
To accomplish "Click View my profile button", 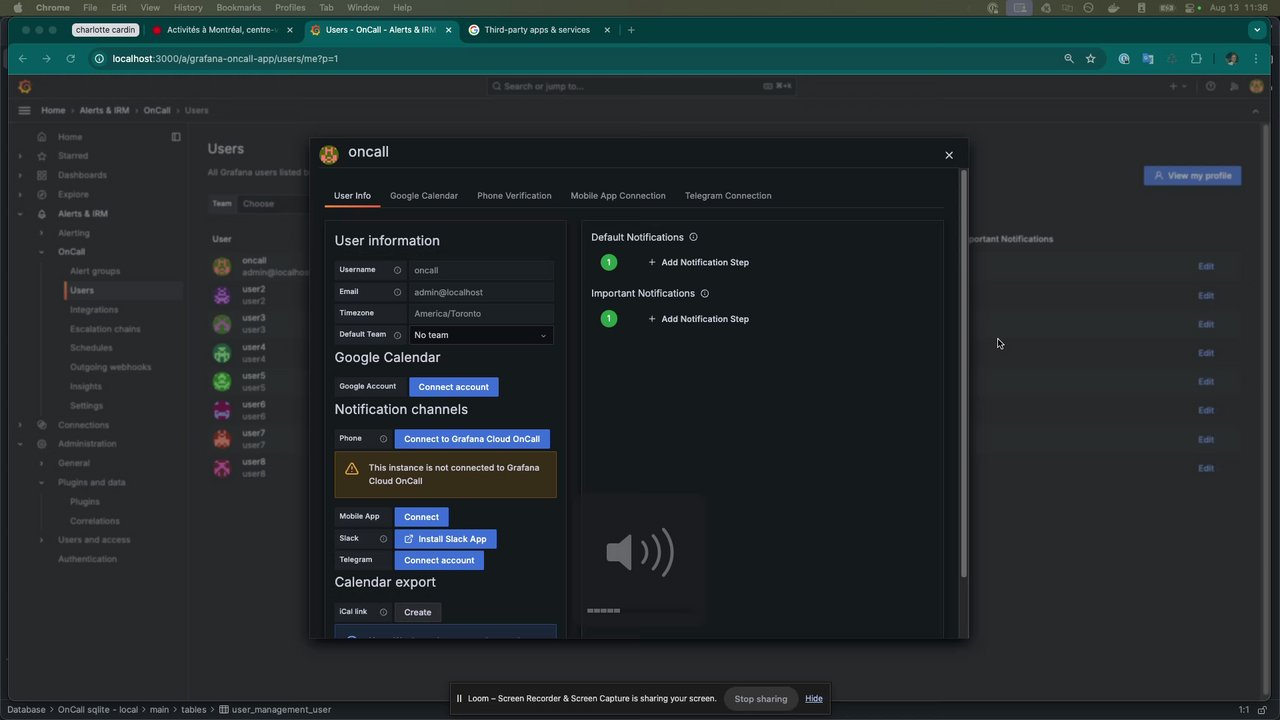I will 1192,176.
